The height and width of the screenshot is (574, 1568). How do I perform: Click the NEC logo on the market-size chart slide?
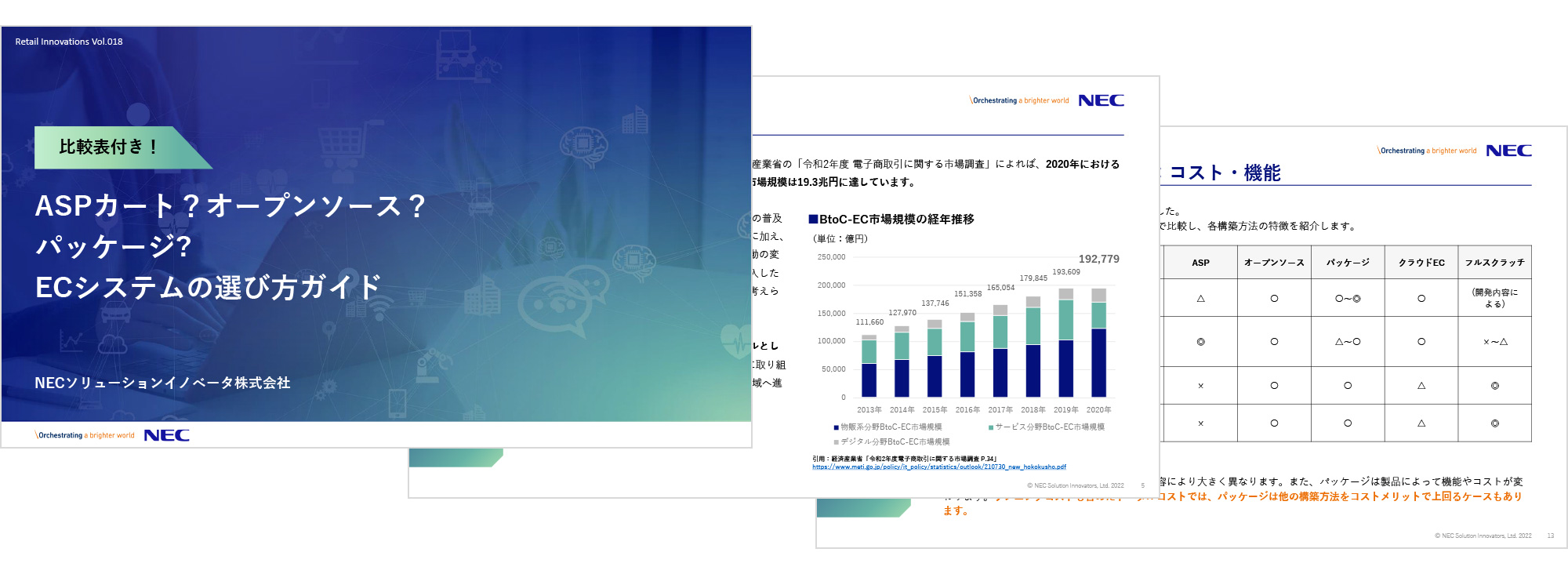(1101, 100)
